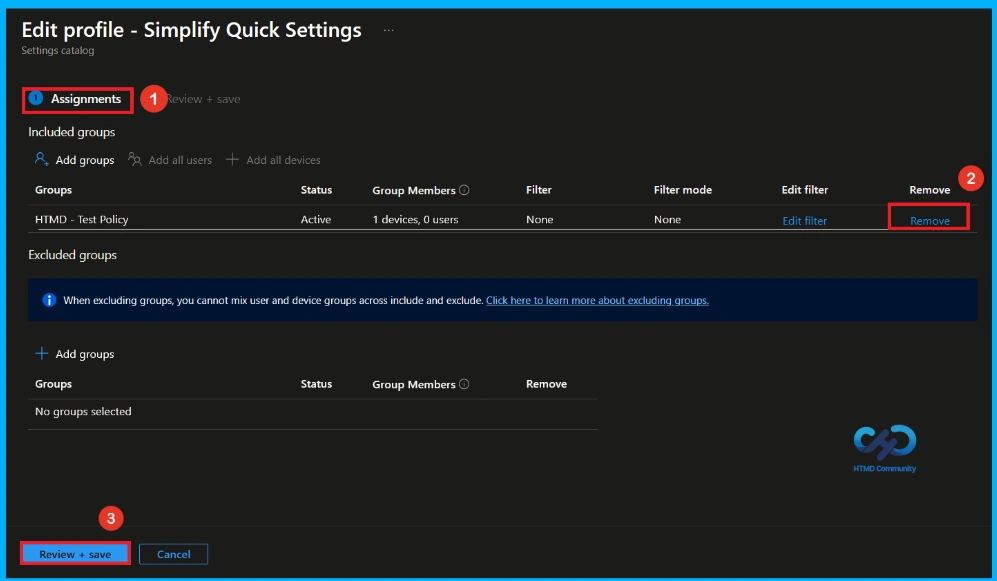Click Edit filter for HTMD - Test Policy
The height and width of the screenshot is (581, 997).
tap(804, 221)
